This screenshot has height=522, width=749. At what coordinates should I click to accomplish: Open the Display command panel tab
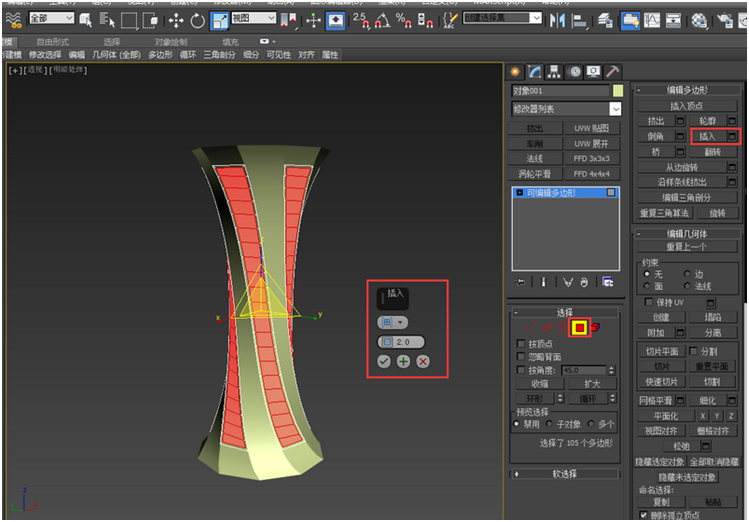click(593, 72)
